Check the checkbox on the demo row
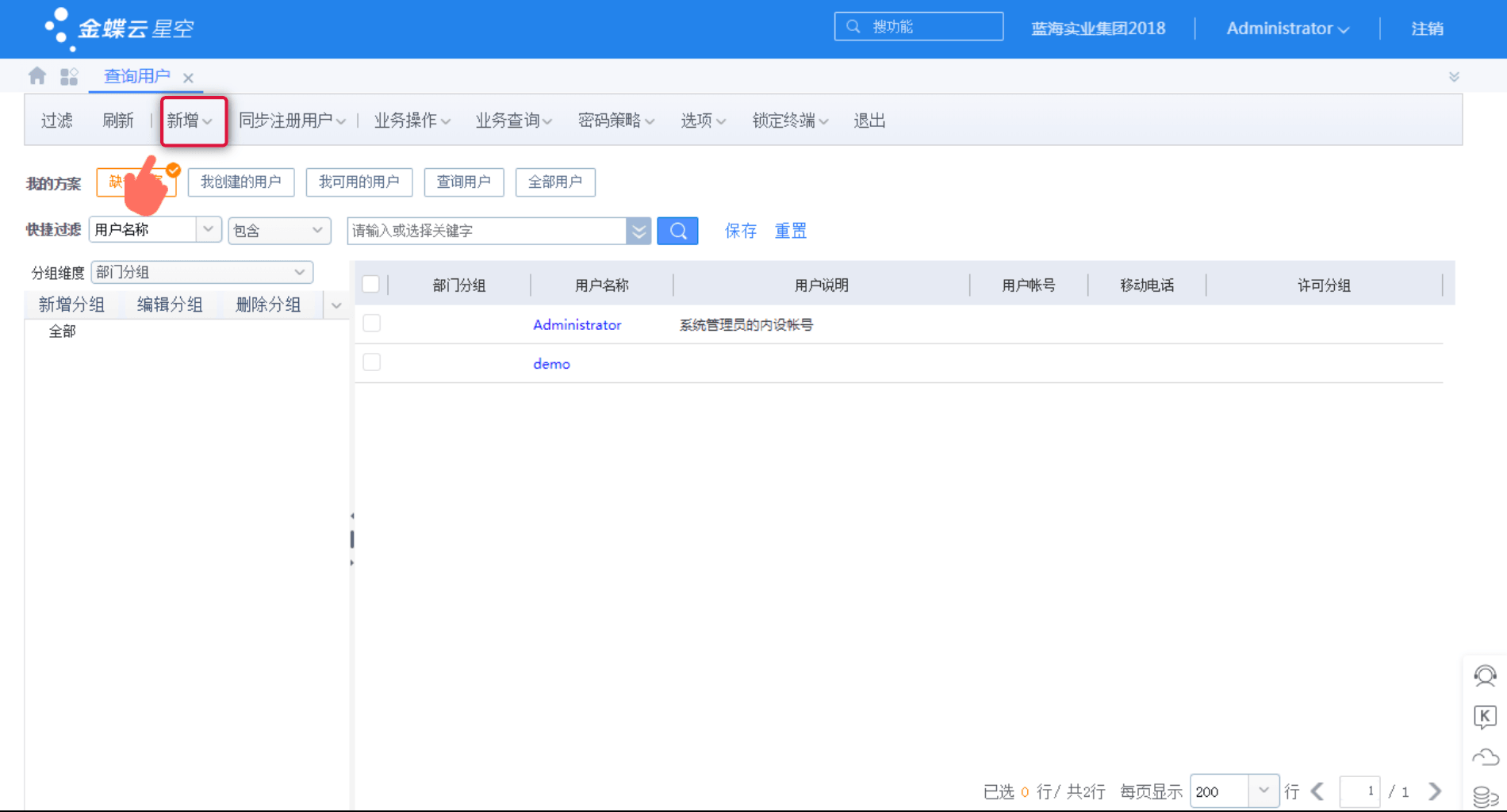Image resolution: width=1507 pixels, height=812 pixels. (x=370, y=362)
